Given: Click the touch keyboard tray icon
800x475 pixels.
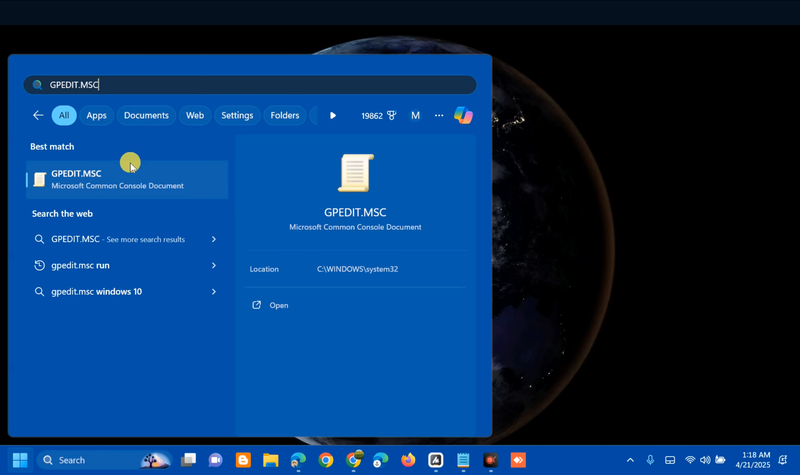Looking at the screenshot, I should click(x=670, y=460).
